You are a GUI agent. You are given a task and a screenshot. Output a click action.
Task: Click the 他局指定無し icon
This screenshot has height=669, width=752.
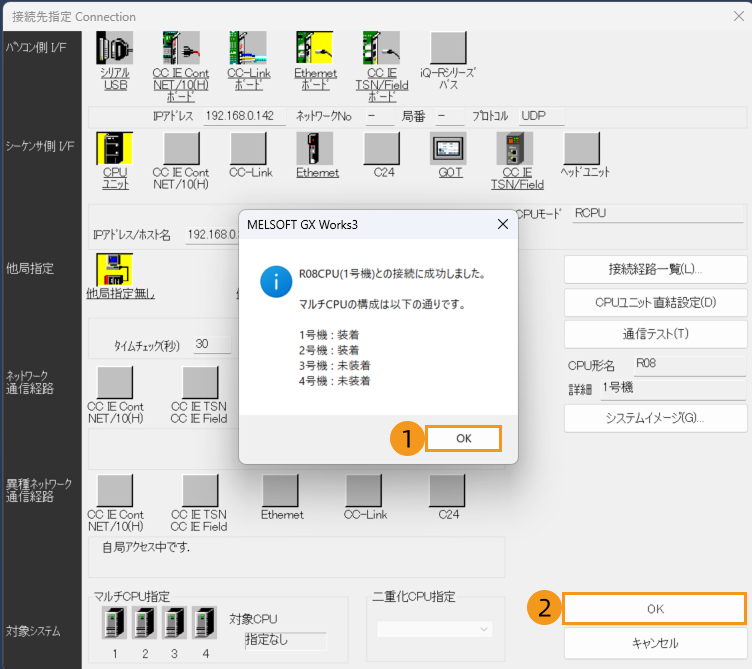115,269
